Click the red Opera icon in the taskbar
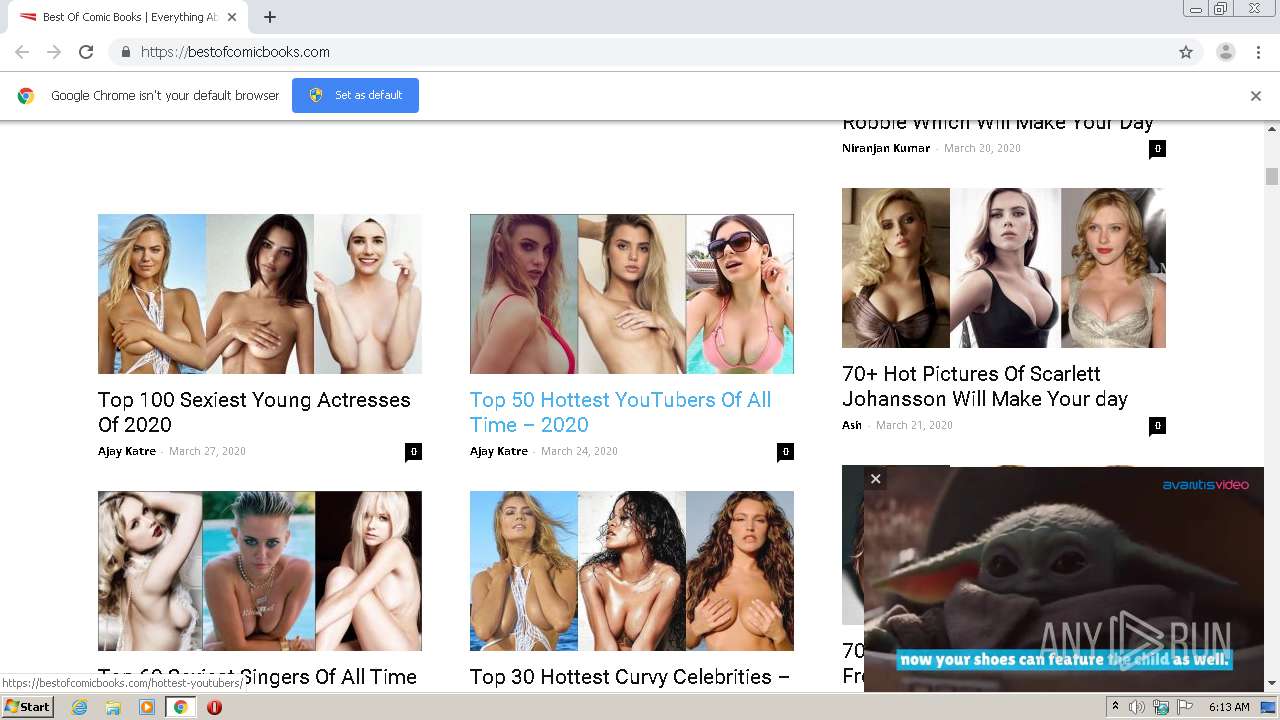Screen dimensions: 1280x720 pos(214,707)
